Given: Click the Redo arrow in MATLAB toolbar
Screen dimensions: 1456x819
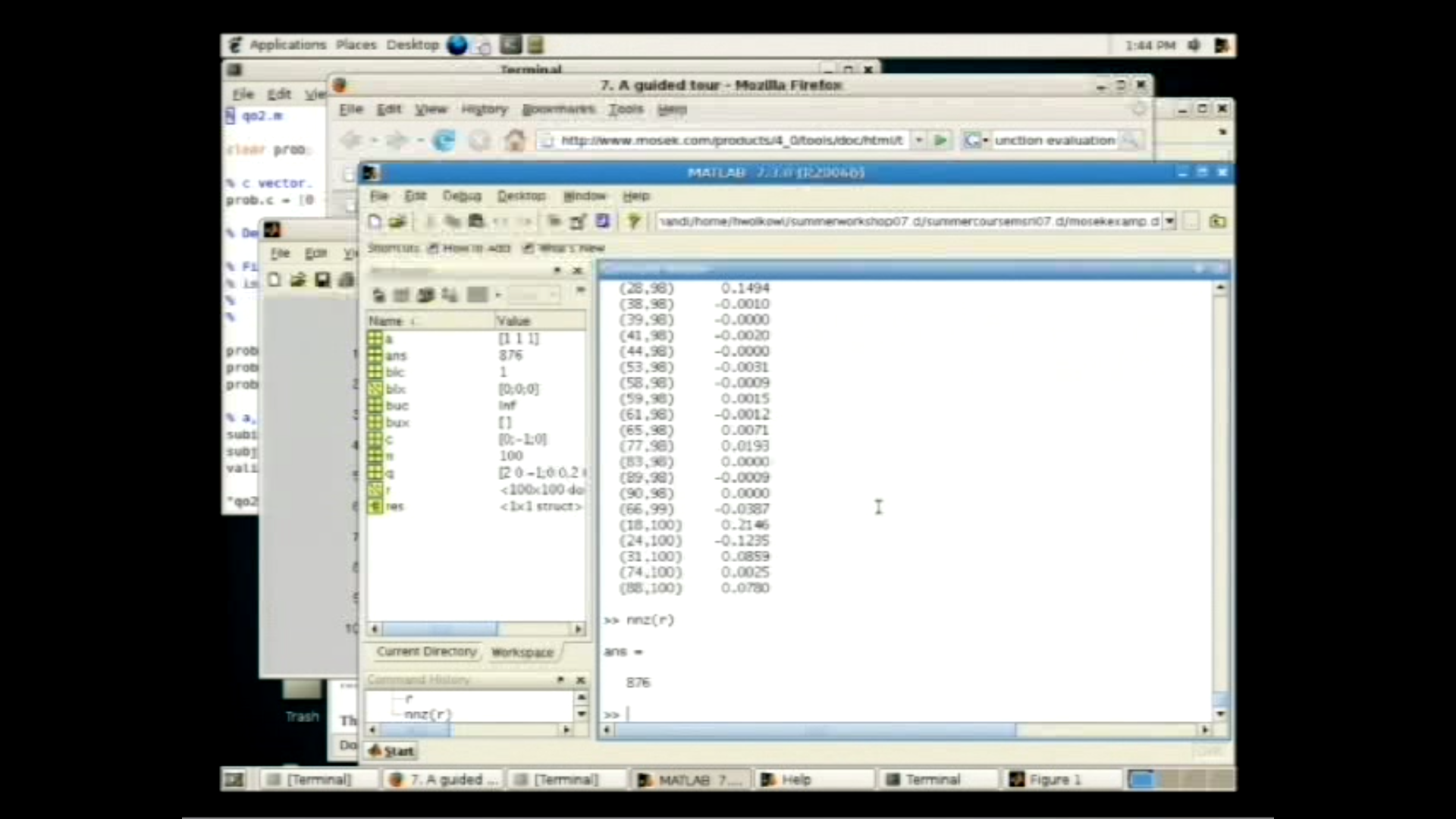Looking at the screenshot, I should click(525, 221).
